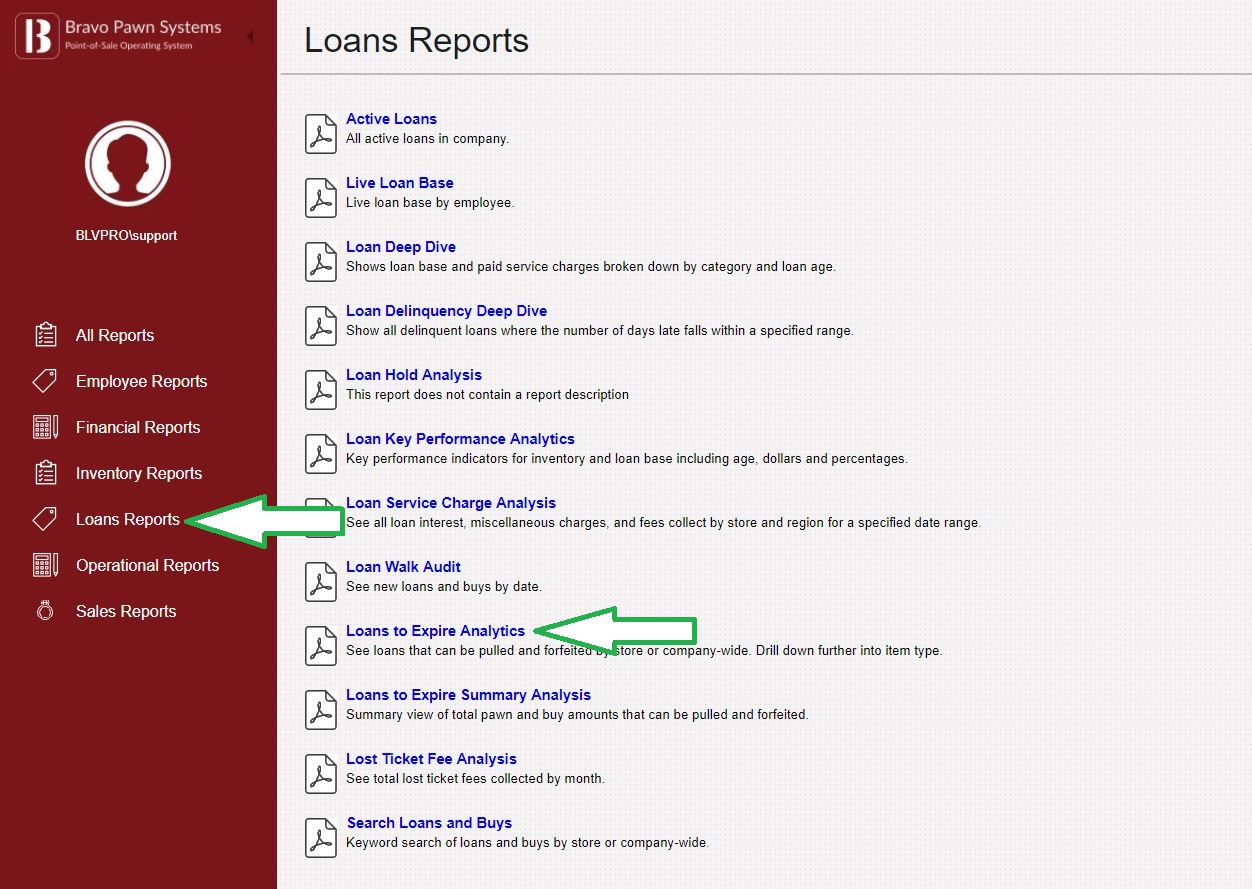The width and height of the screenshot is (1252, 889).
Task: Click 'This report does not contain a report description'
Action: [487, 395]
